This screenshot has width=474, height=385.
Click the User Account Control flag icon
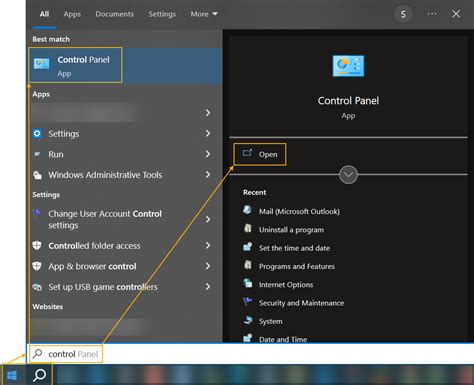click(x=37, y=213)
